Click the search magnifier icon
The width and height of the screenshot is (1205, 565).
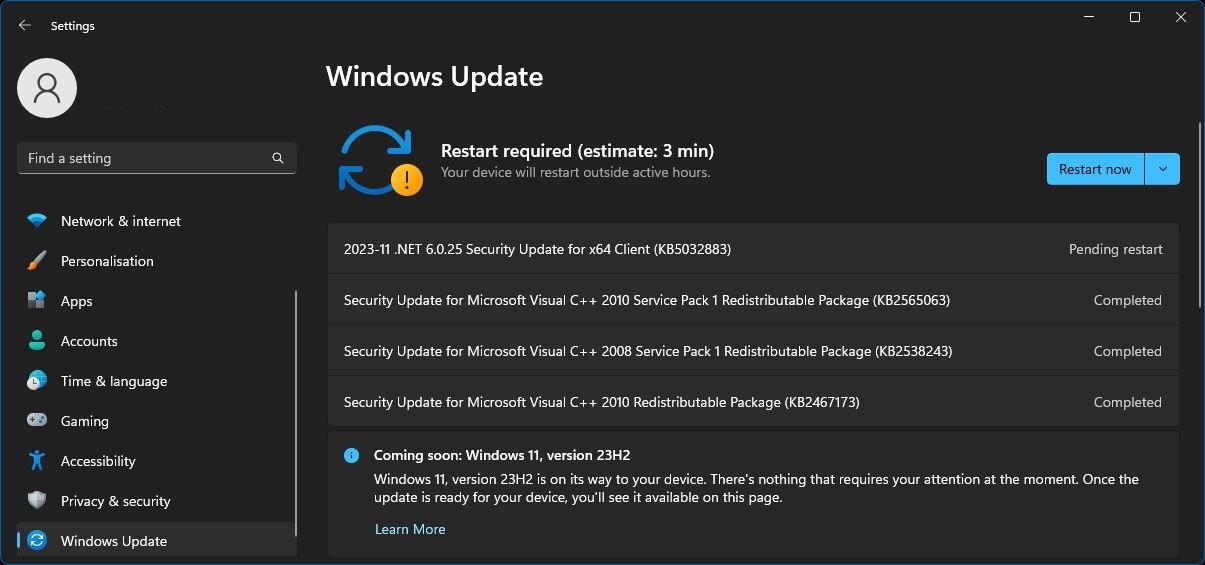click(x=278, y=158)
